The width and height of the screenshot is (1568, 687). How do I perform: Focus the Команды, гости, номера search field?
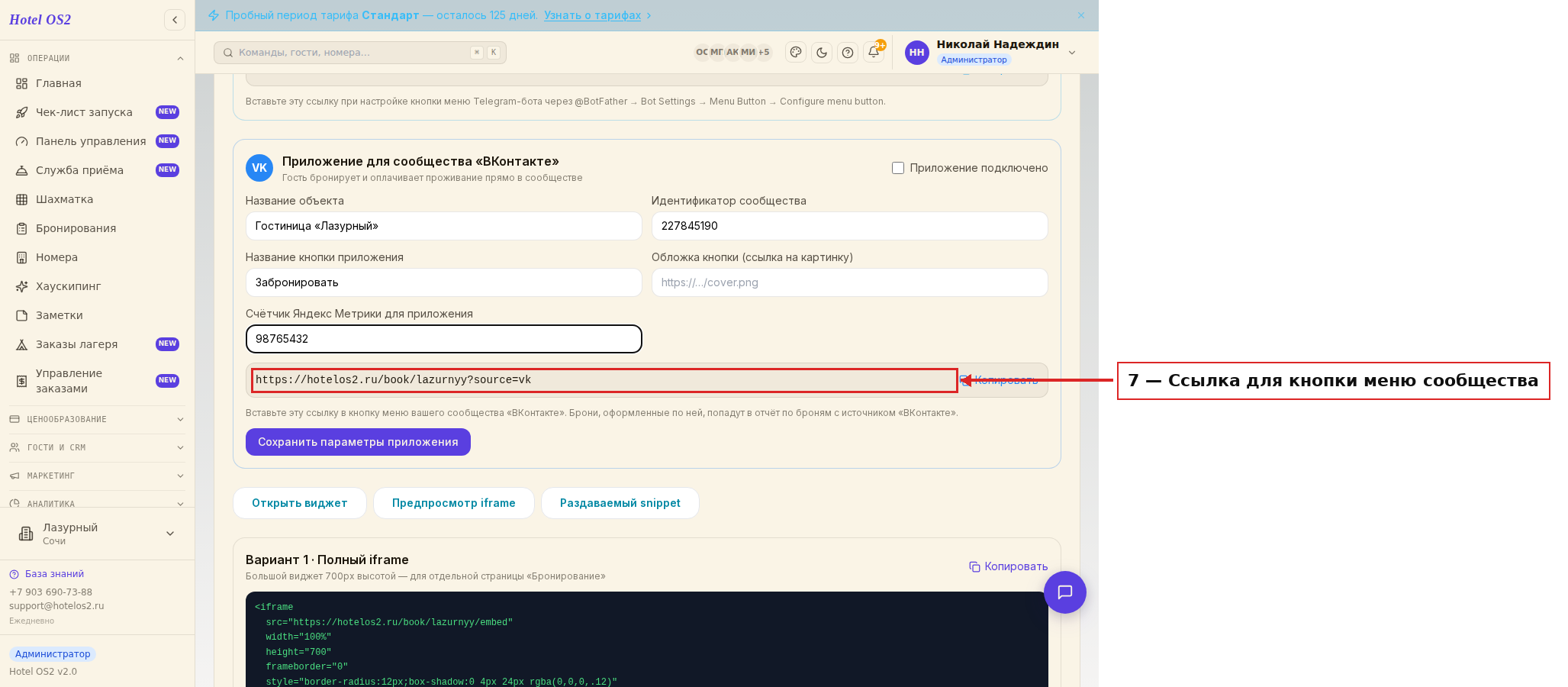pyautogui.click(x=360, y=53)
